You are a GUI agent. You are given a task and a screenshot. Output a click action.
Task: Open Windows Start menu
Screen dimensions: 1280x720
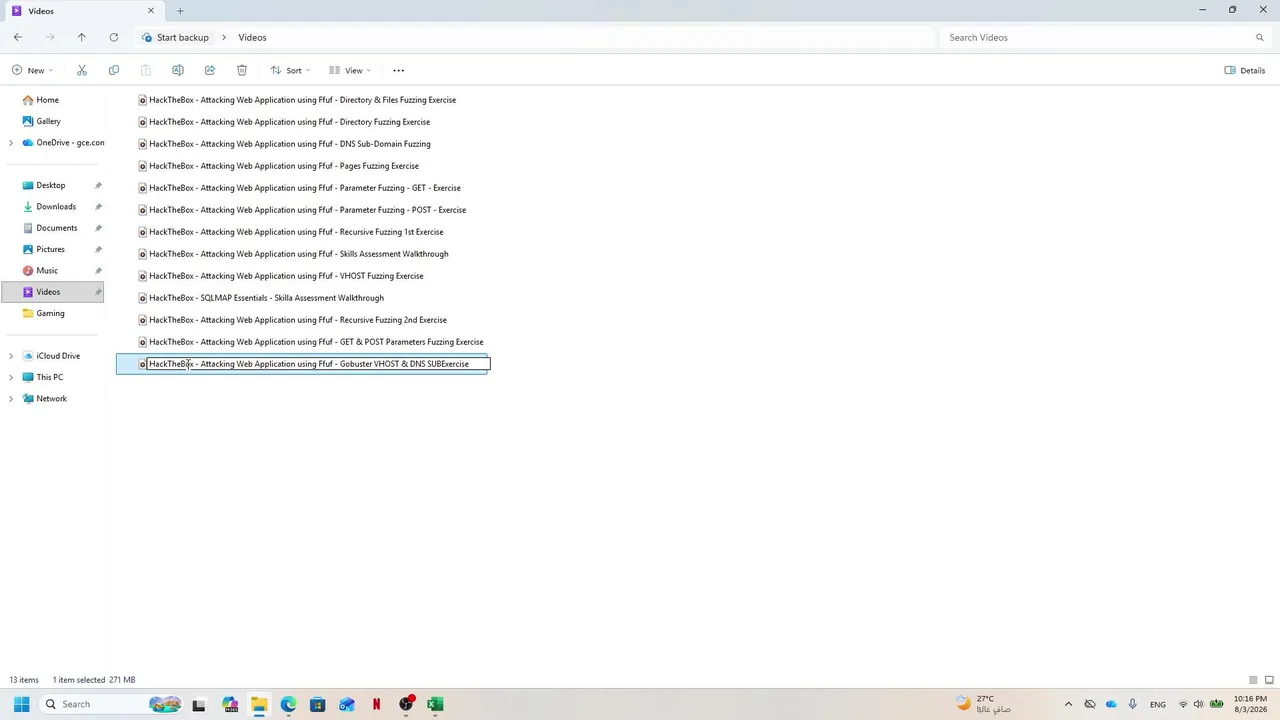pyautogui.click(x=22, y=704)
